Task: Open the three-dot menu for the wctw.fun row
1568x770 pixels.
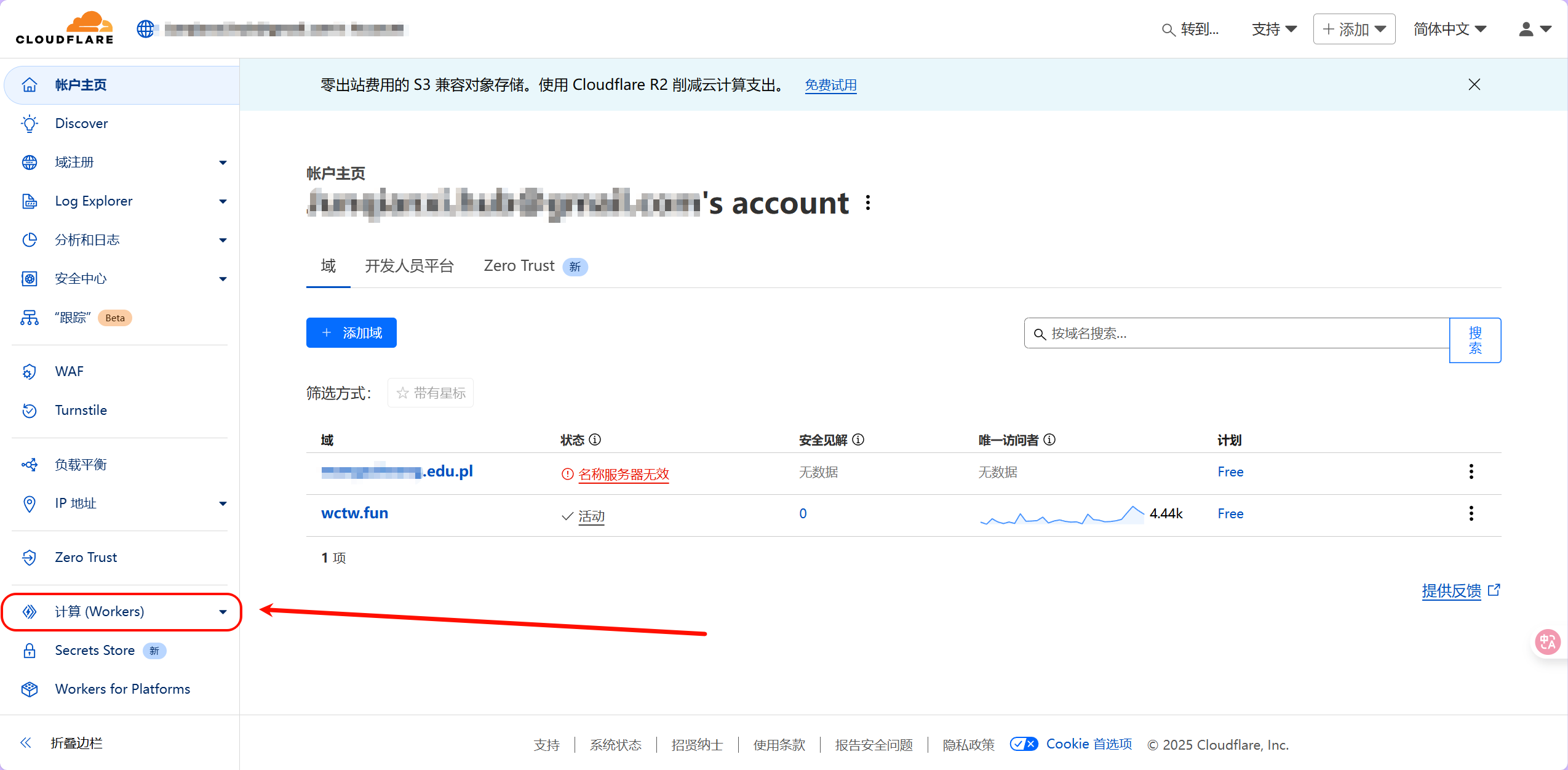Action: [1471, 513]
